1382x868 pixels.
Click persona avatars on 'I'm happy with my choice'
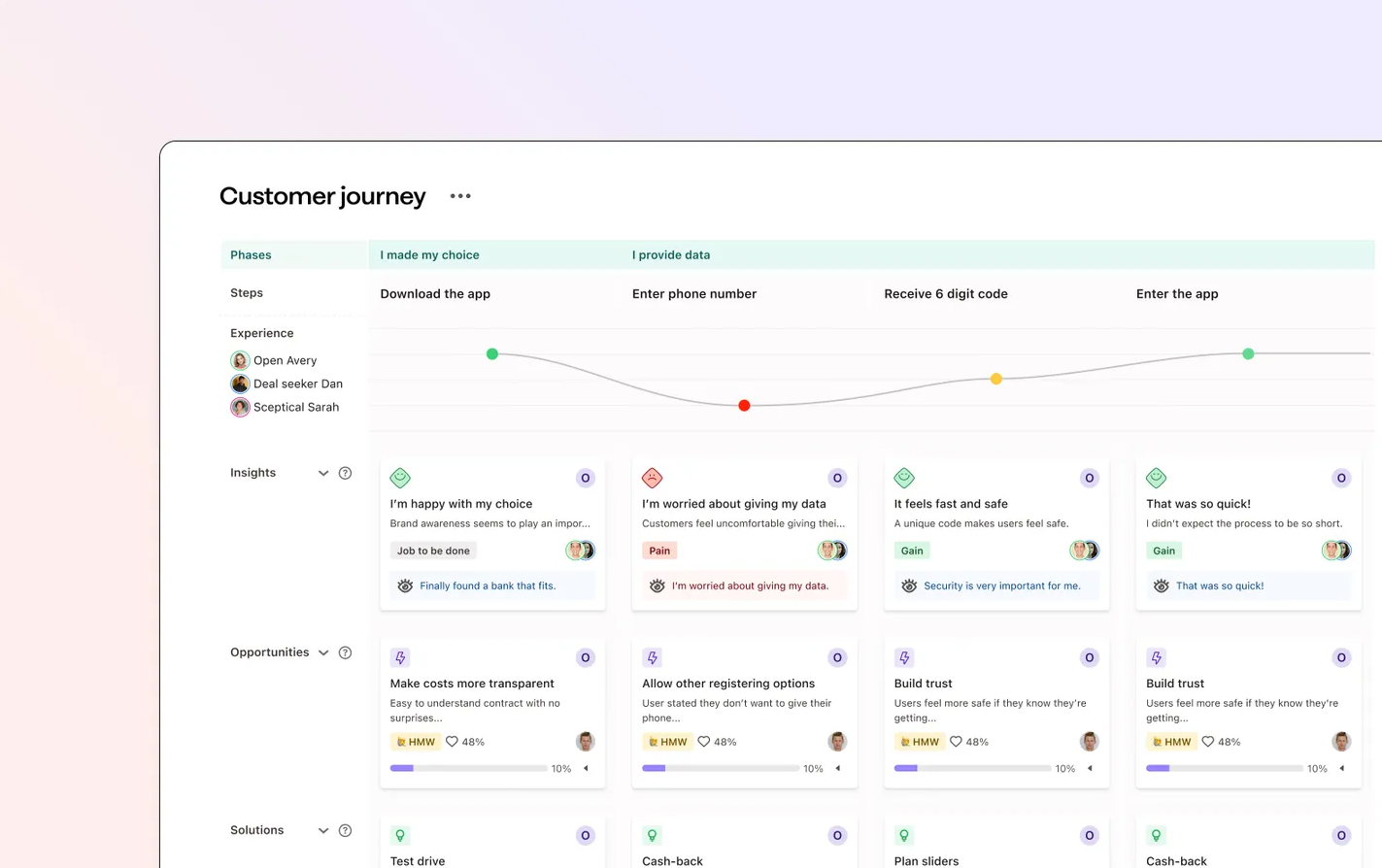tap(581, 551)
